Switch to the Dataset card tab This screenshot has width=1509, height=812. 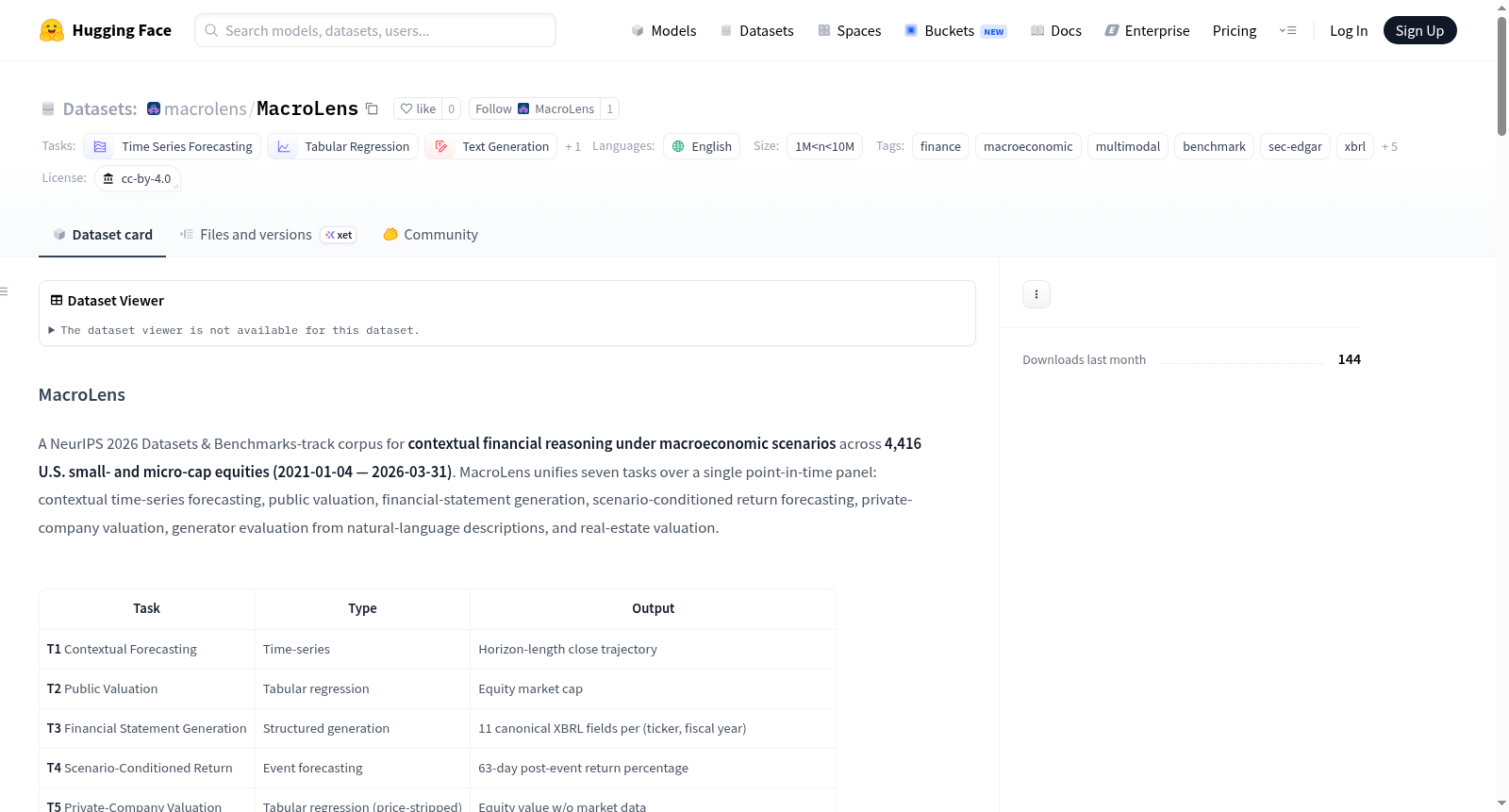point(102,235)
